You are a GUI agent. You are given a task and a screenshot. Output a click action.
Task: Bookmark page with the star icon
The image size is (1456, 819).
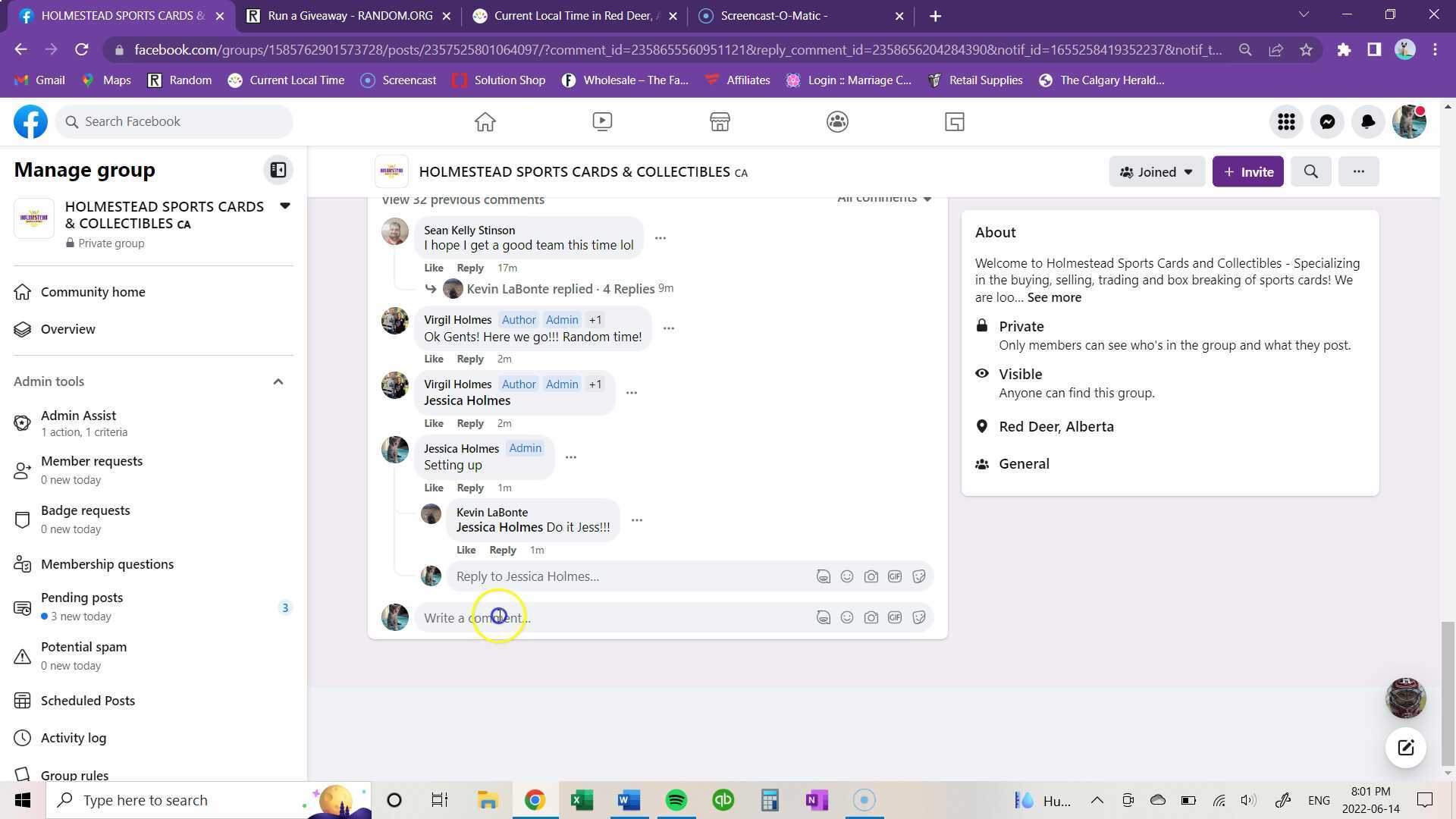coord(1306,50)
